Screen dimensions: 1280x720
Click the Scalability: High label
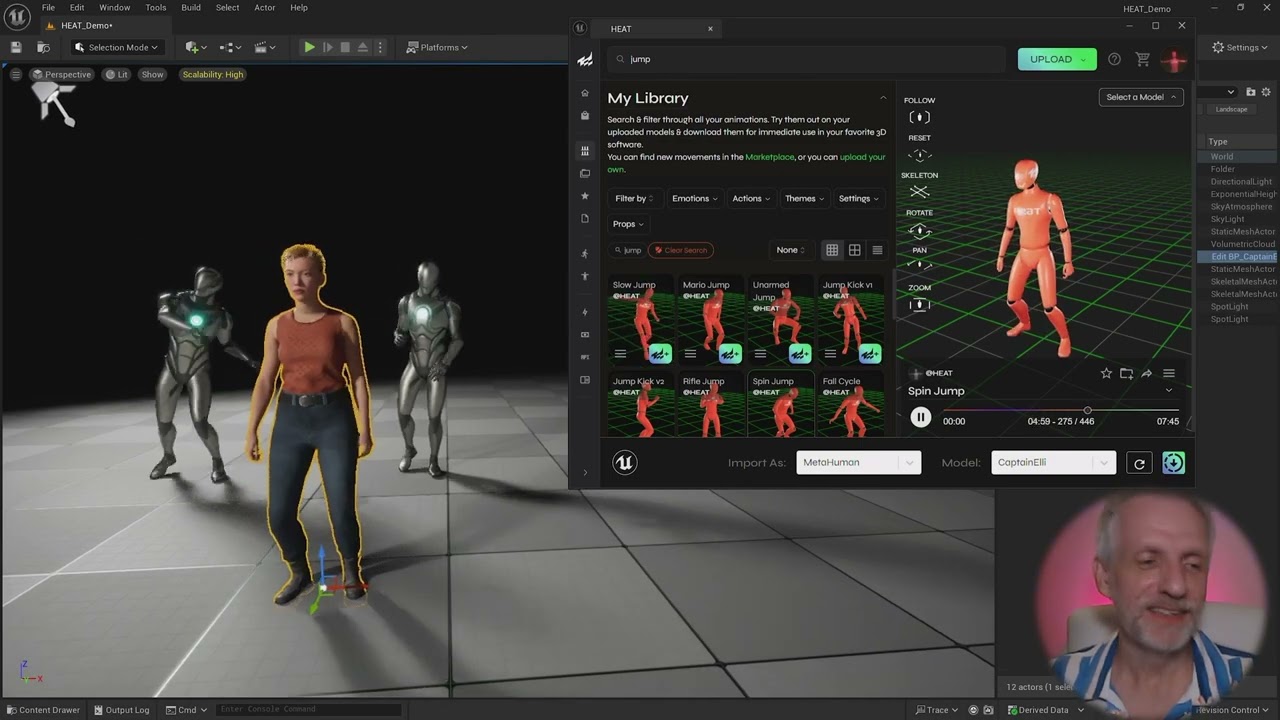(x=213, y=74)
